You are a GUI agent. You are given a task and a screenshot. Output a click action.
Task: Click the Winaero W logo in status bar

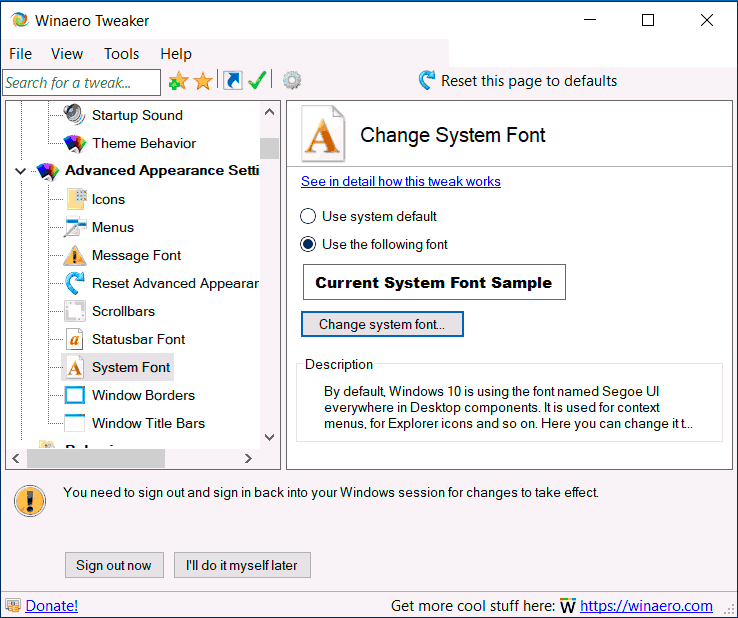click(x=568, y=605)
